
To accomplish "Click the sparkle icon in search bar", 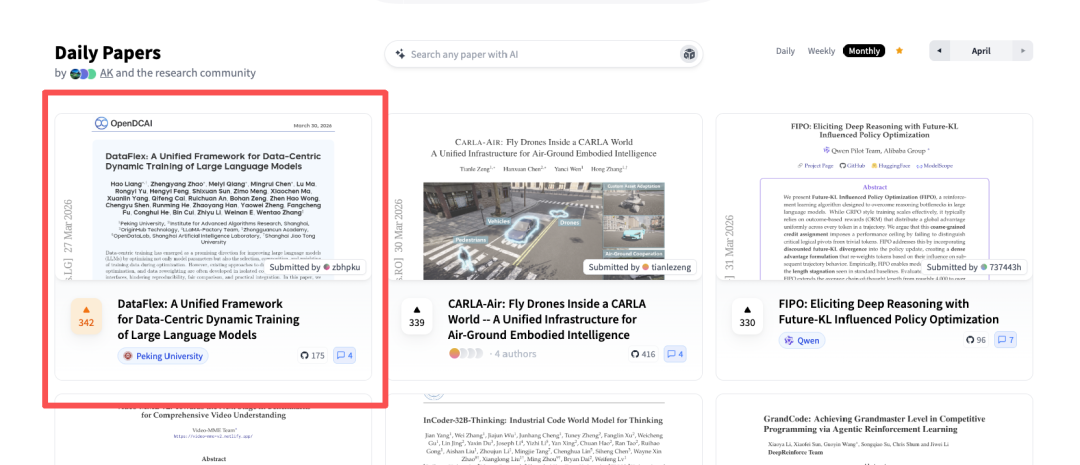I will (x=399, y=54).
